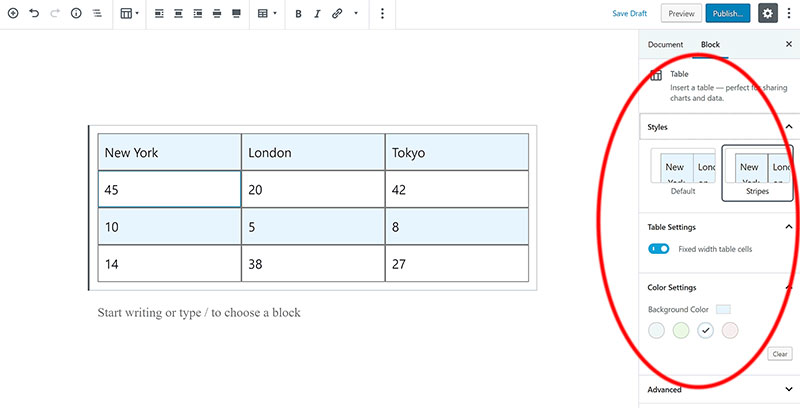Select the Stripes table style
This screenshot has width=800, height=408.
757,173
